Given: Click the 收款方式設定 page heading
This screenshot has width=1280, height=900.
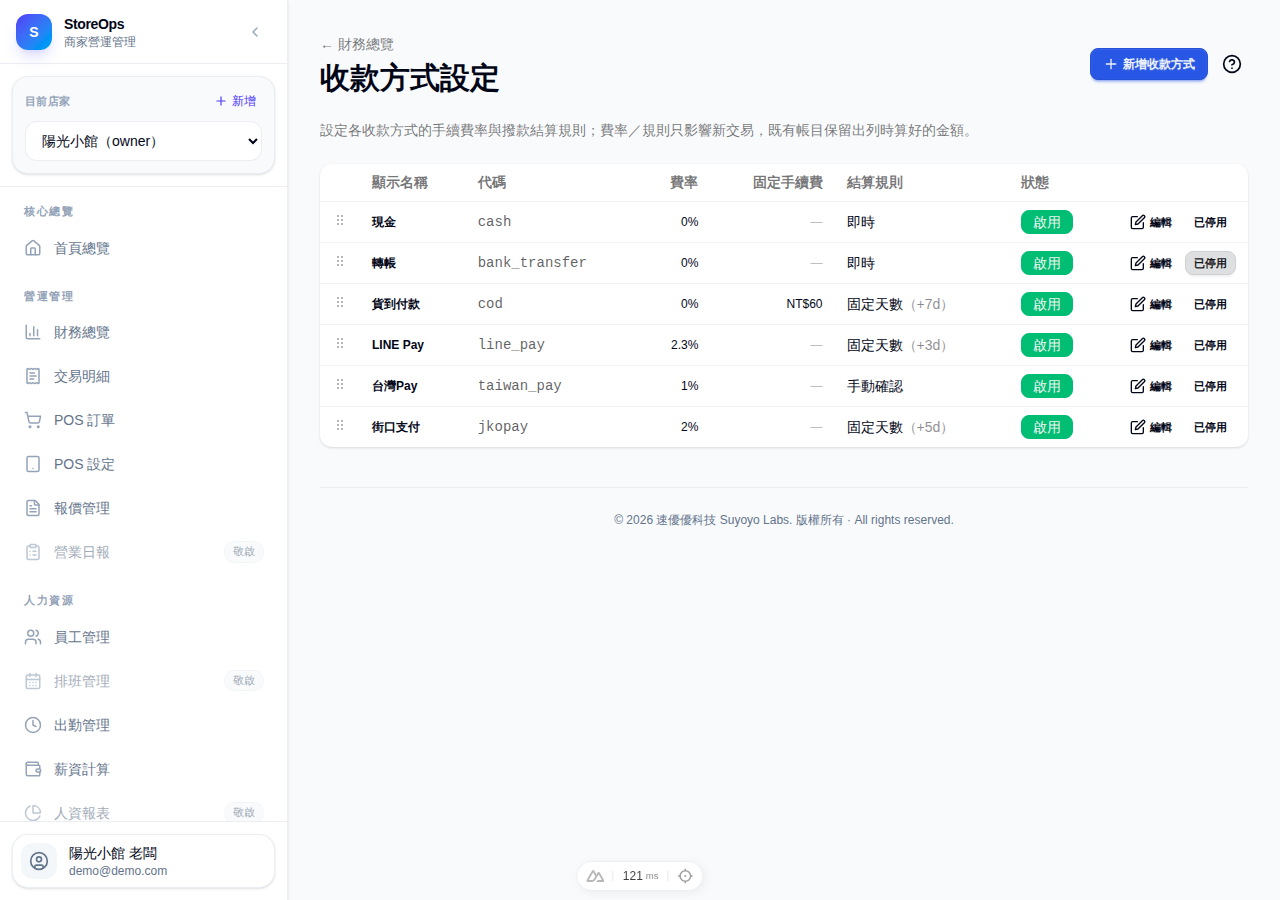Looking at the screenshot, I should pyautogui.click(x=409, y=78).
